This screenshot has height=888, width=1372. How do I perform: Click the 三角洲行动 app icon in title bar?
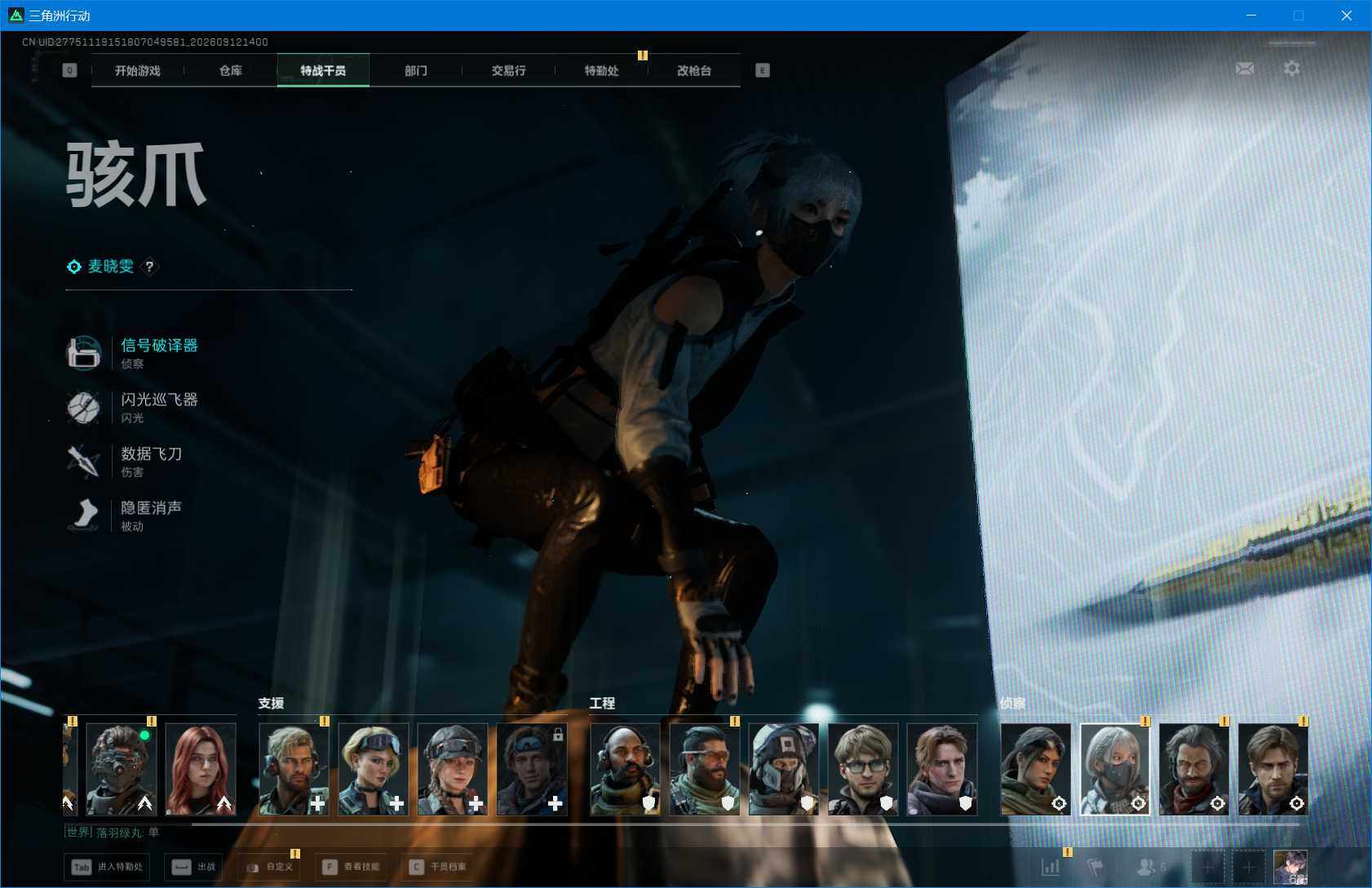(15, 15)
